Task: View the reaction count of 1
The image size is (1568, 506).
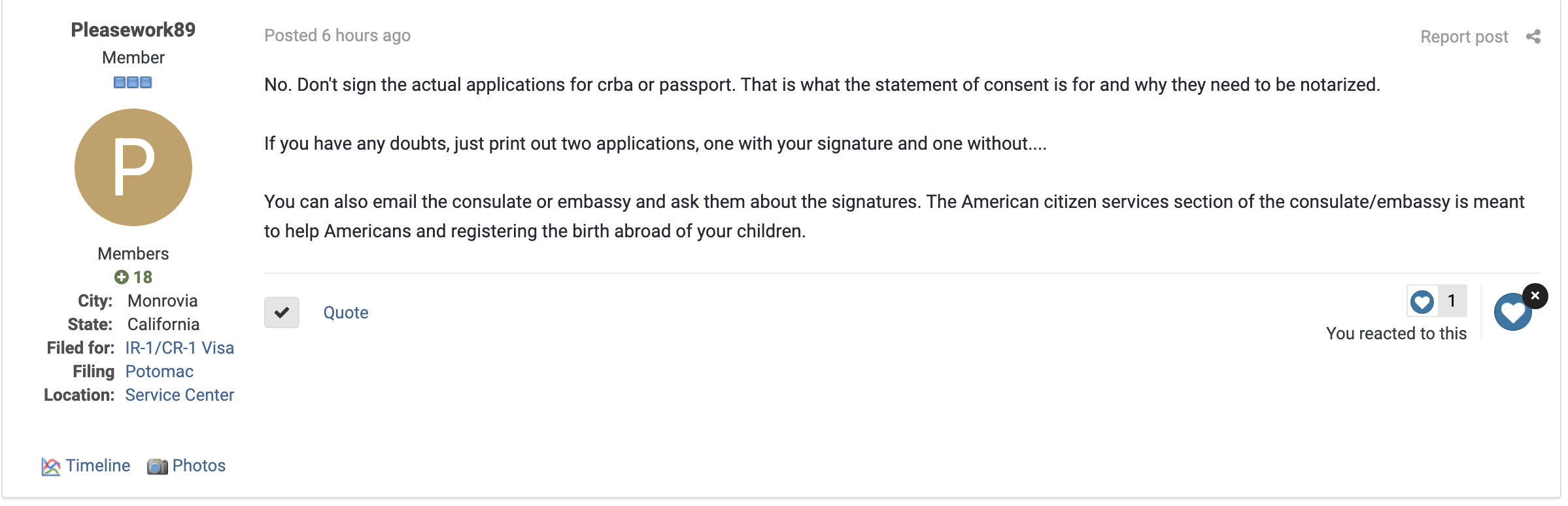Action: click(1452, 301)
